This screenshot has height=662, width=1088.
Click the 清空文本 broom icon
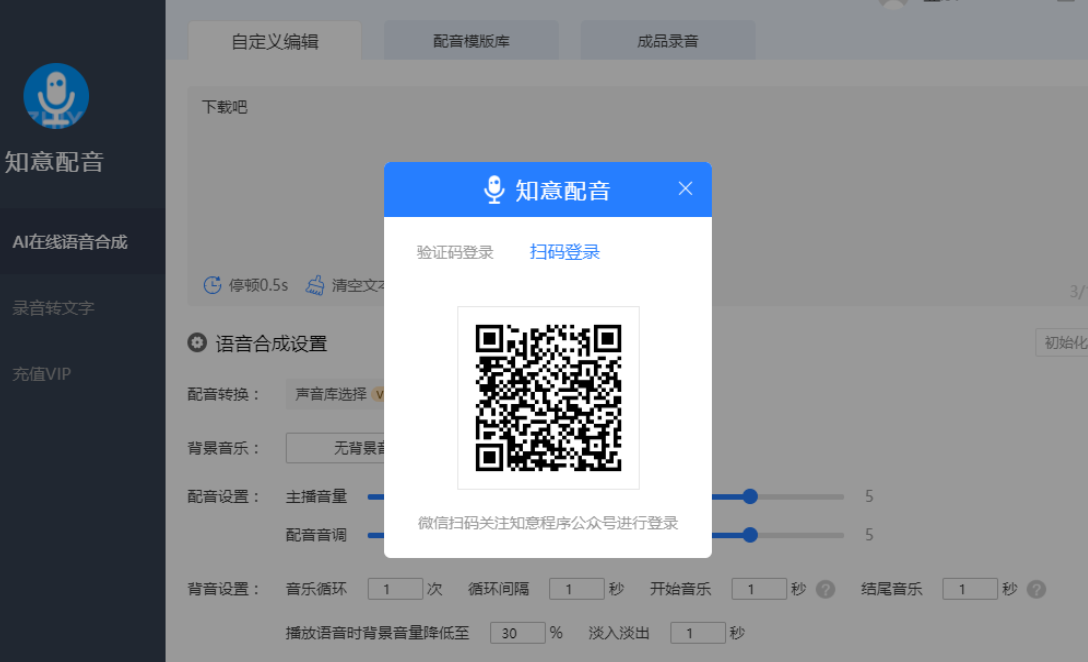[x=315, y=285]
